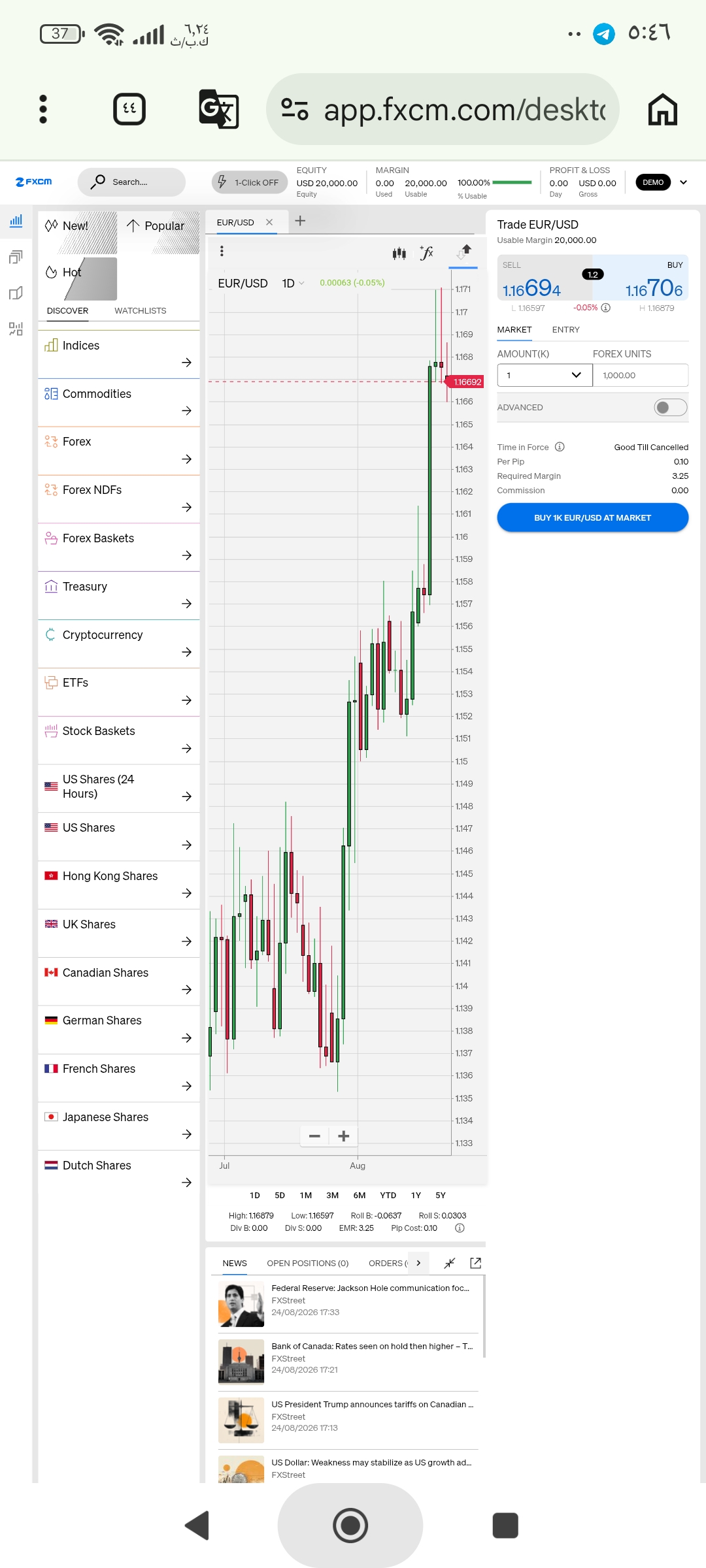Show Pip Cost info icon
The width and height of the screenshot is (706, 1568).
coord(460,1228)
